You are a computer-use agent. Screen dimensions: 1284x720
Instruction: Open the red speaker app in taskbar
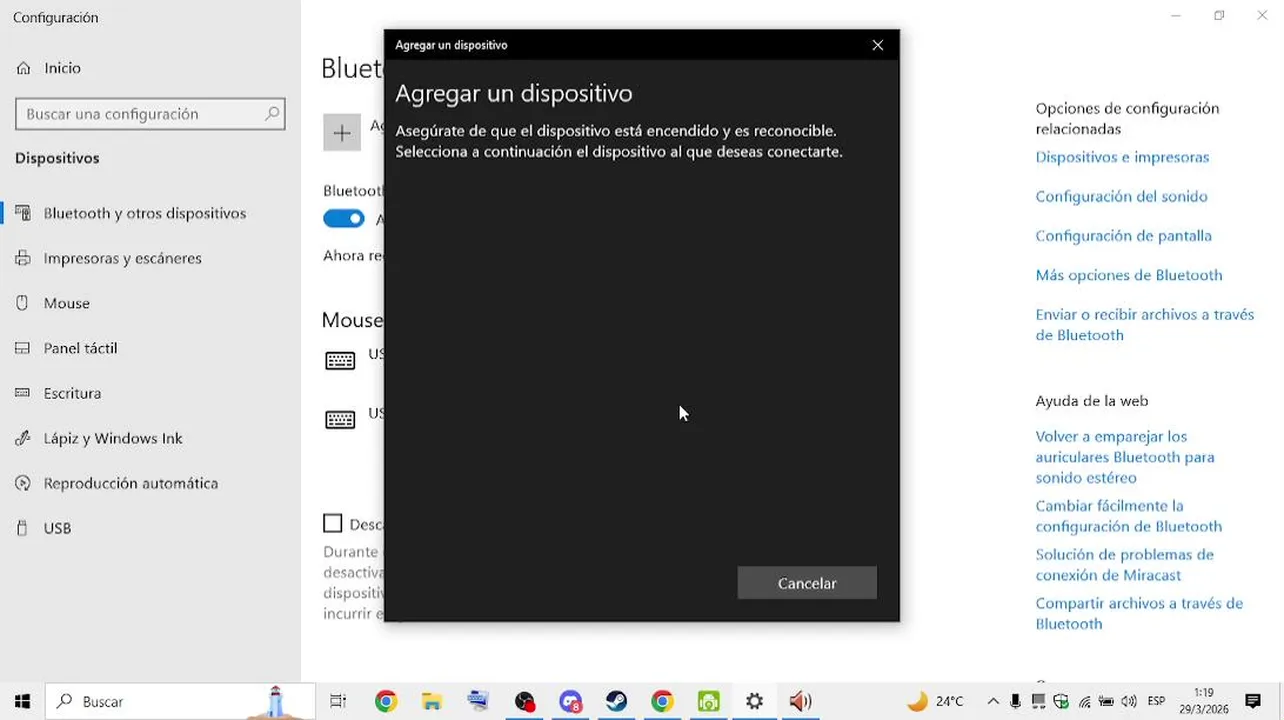800,701
